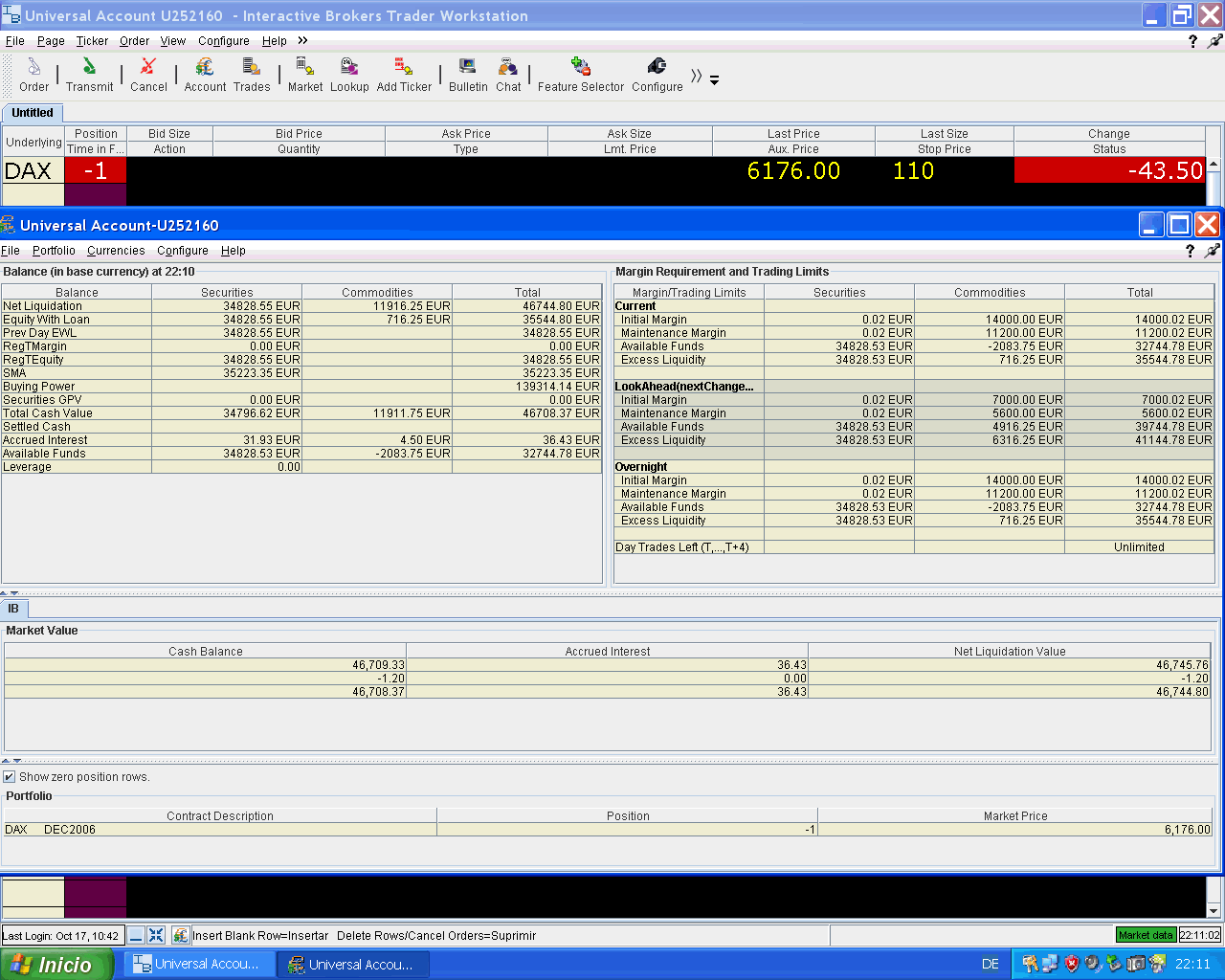Click the help question mark in Universal Account window
Screen dimensions: 1225x980
coord(1190,251)
